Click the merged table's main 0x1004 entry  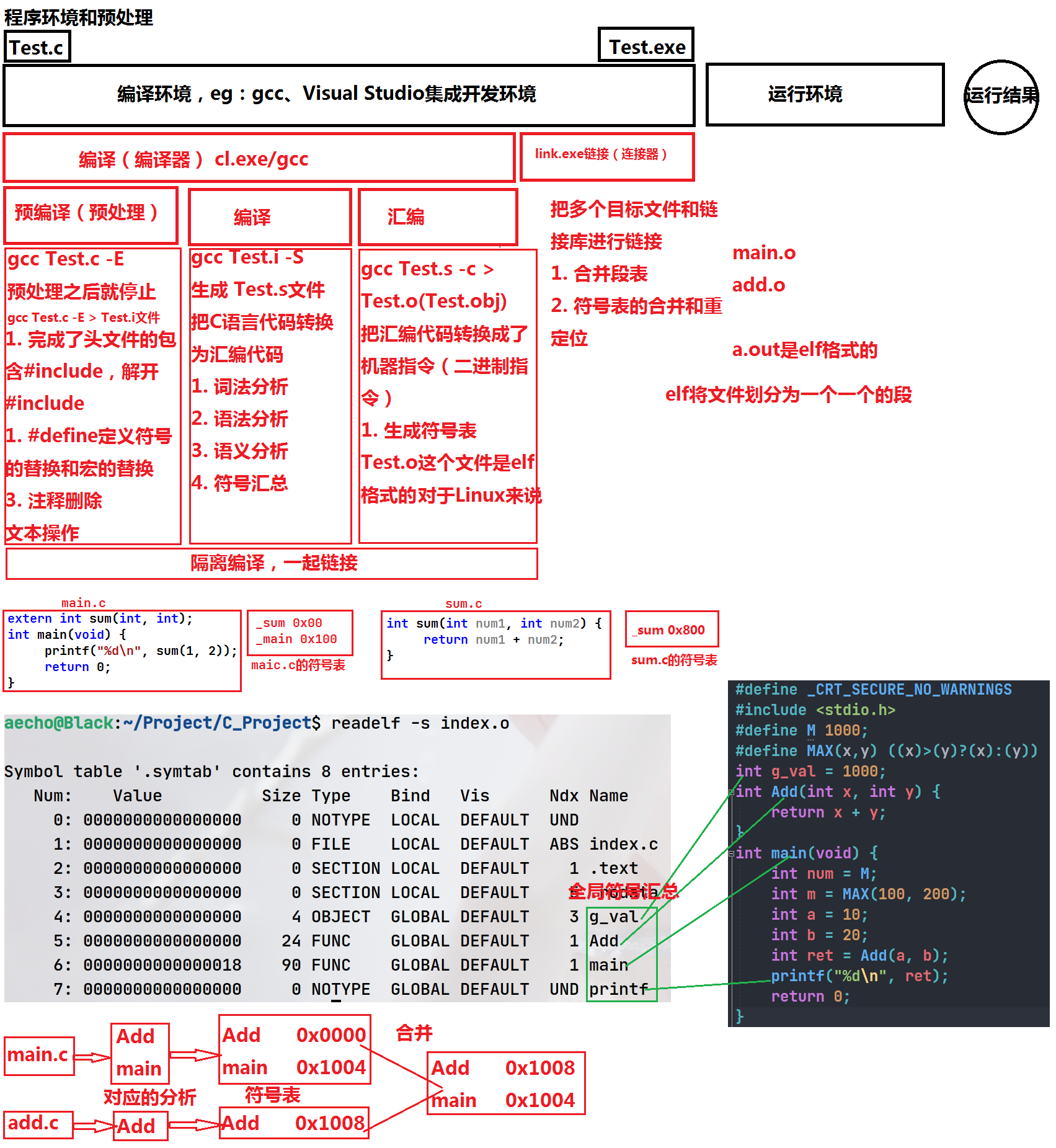pos(505,1100)
